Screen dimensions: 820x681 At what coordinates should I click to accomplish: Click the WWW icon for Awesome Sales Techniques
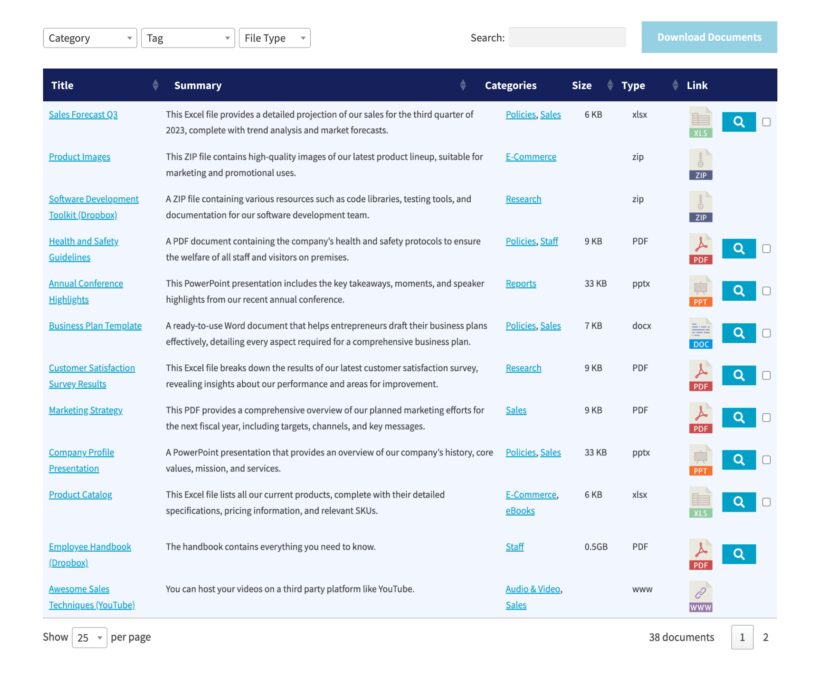pos(699,596)
